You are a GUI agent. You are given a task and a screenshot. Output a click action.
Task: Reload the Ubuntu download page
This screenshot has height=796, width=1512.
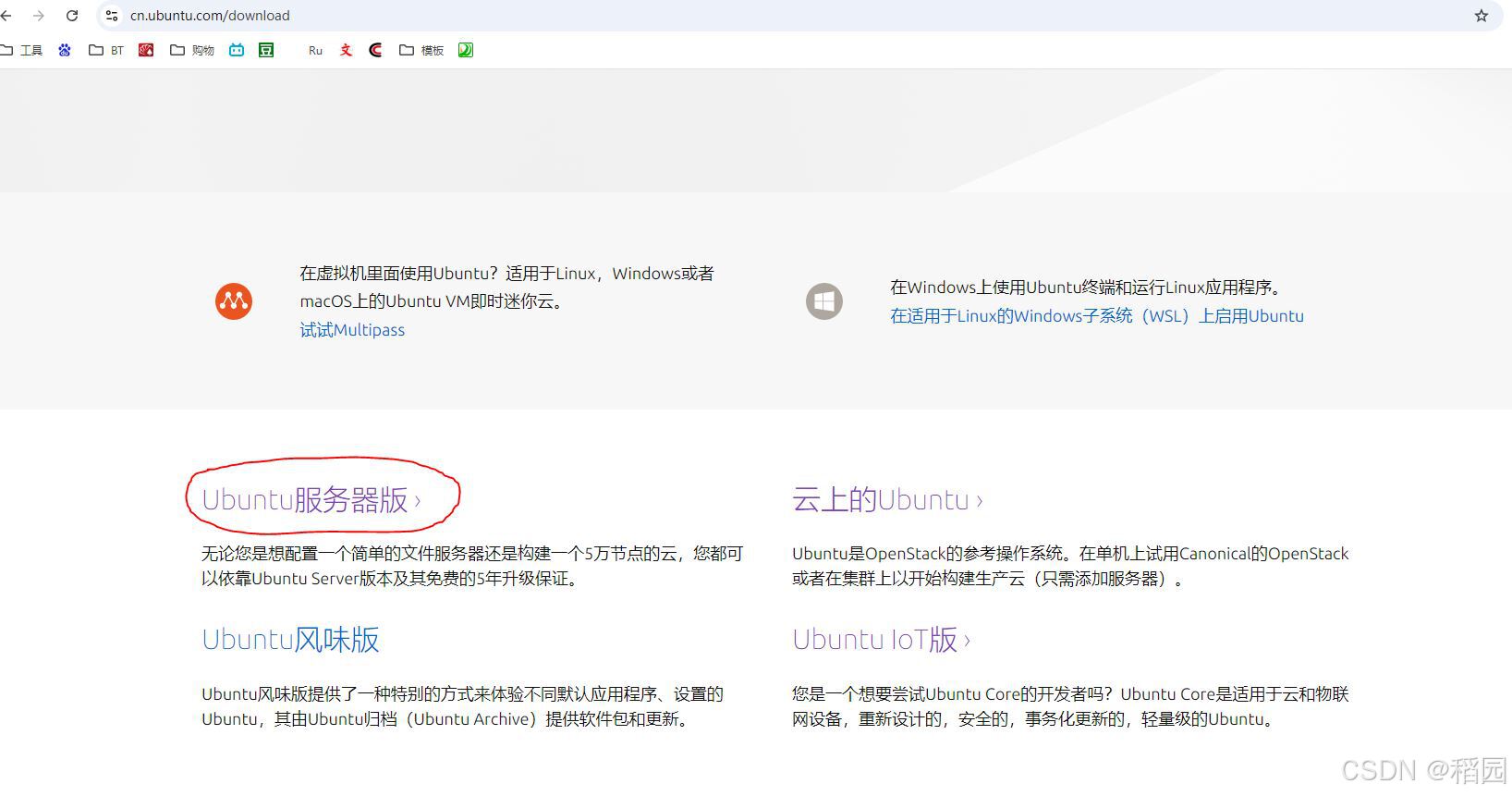point(72,16)
